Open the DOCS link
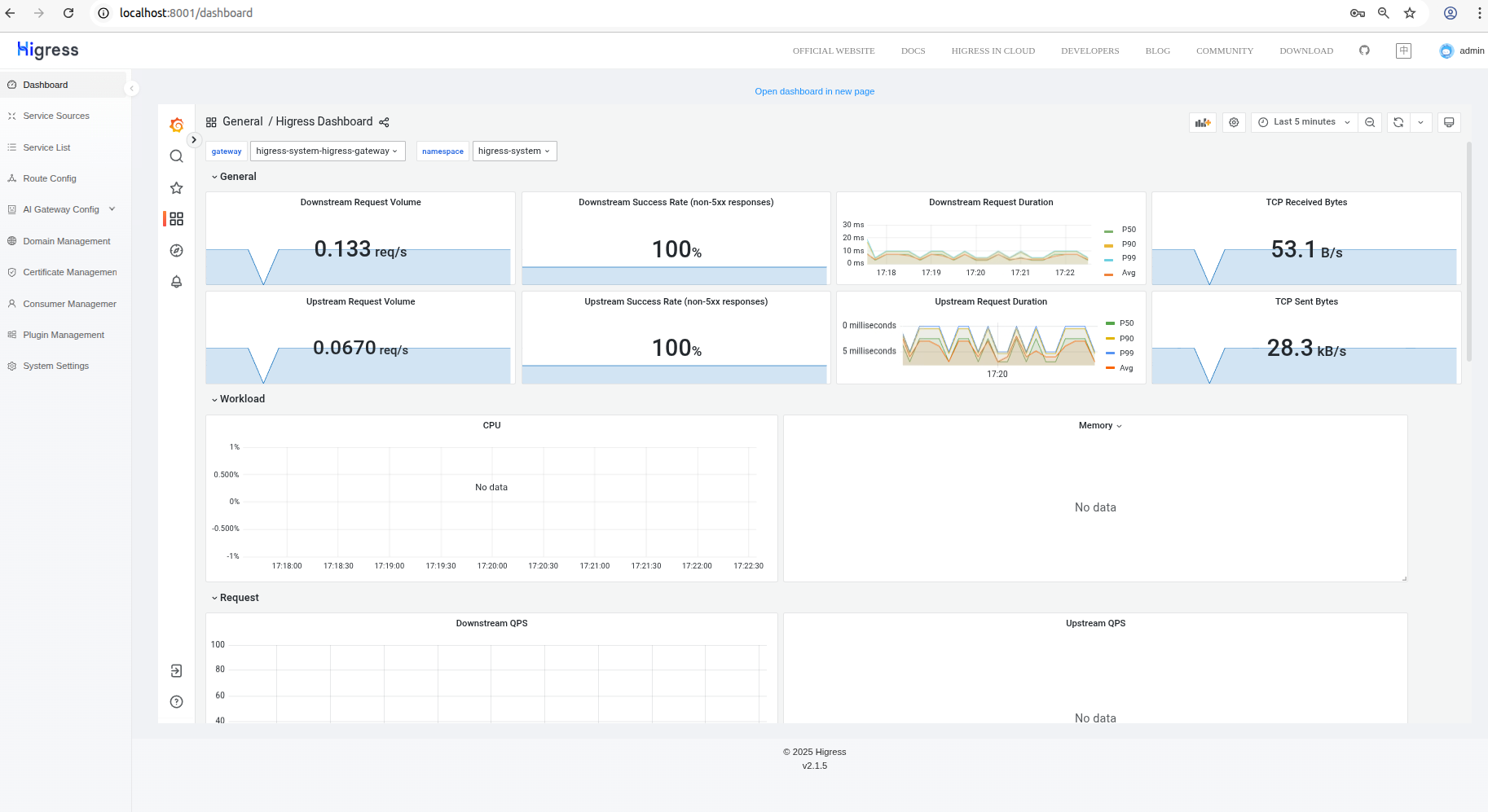1488x812 pixels. click(913, 50)
